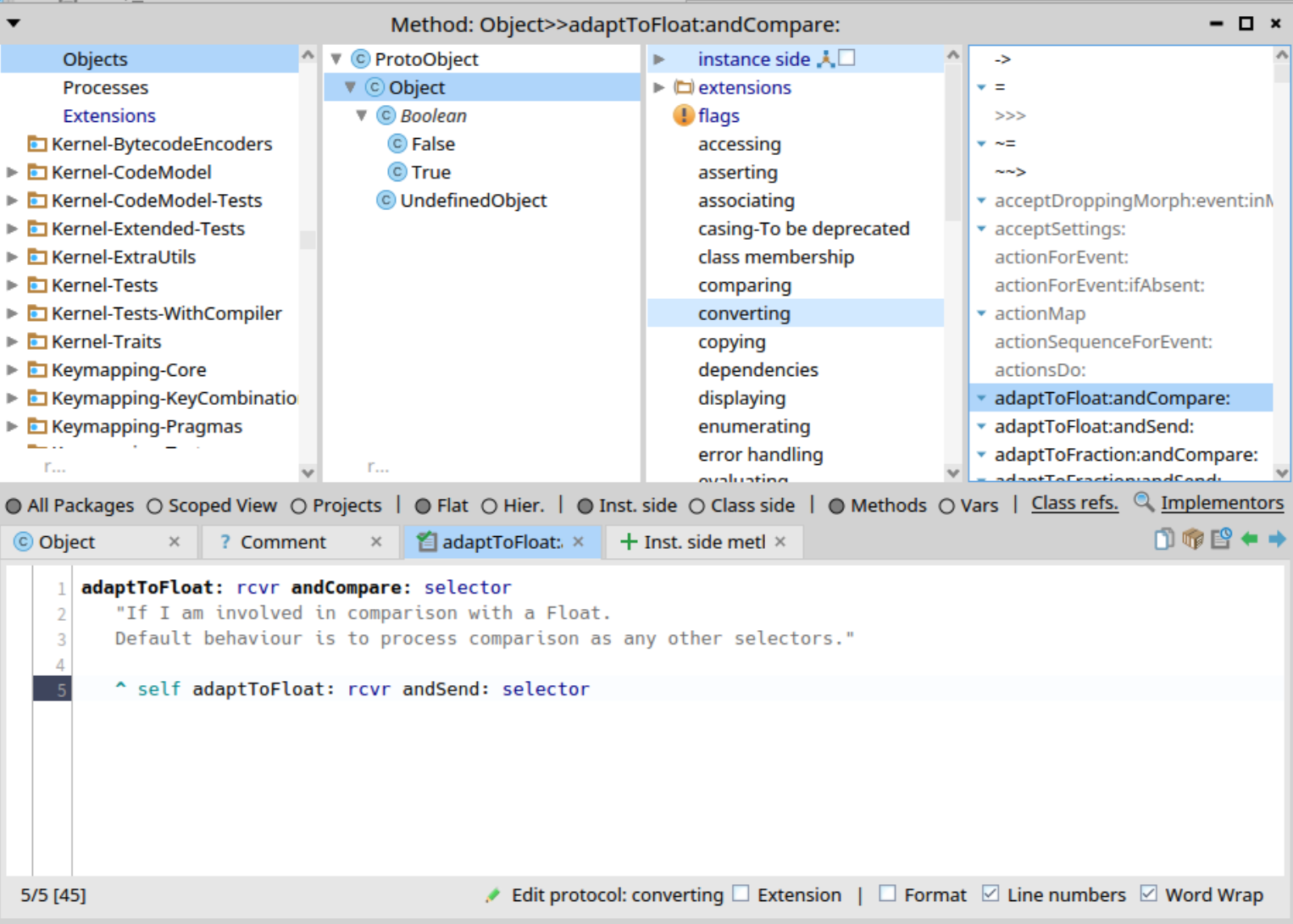Image resolution: width=1293 pixels, height=924 pixels.
Task: Toggle the Line numbers checkbox
Action: pyautogui.click(x=990, y=894)
